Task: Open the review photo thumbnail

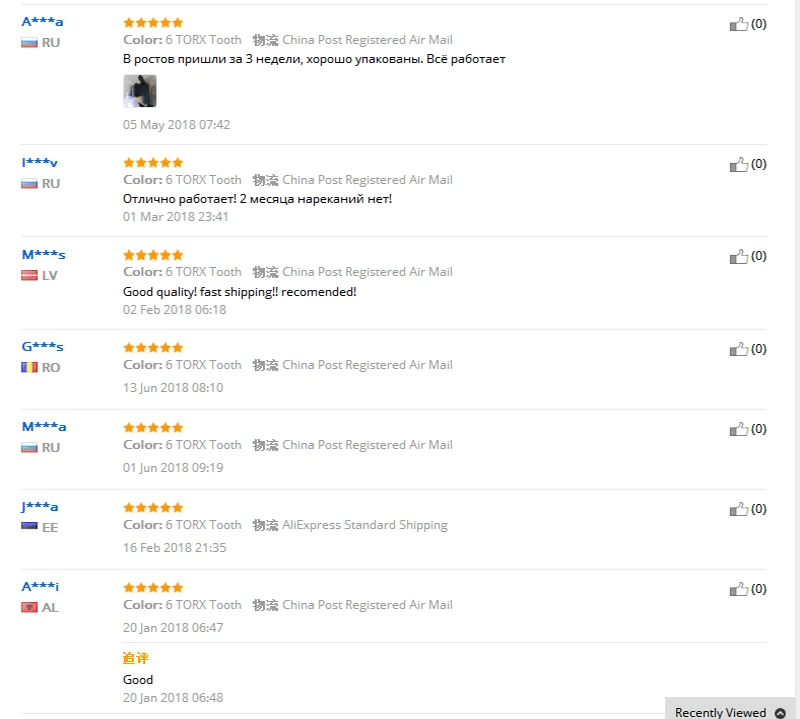Action: click(x=140, y=91)
